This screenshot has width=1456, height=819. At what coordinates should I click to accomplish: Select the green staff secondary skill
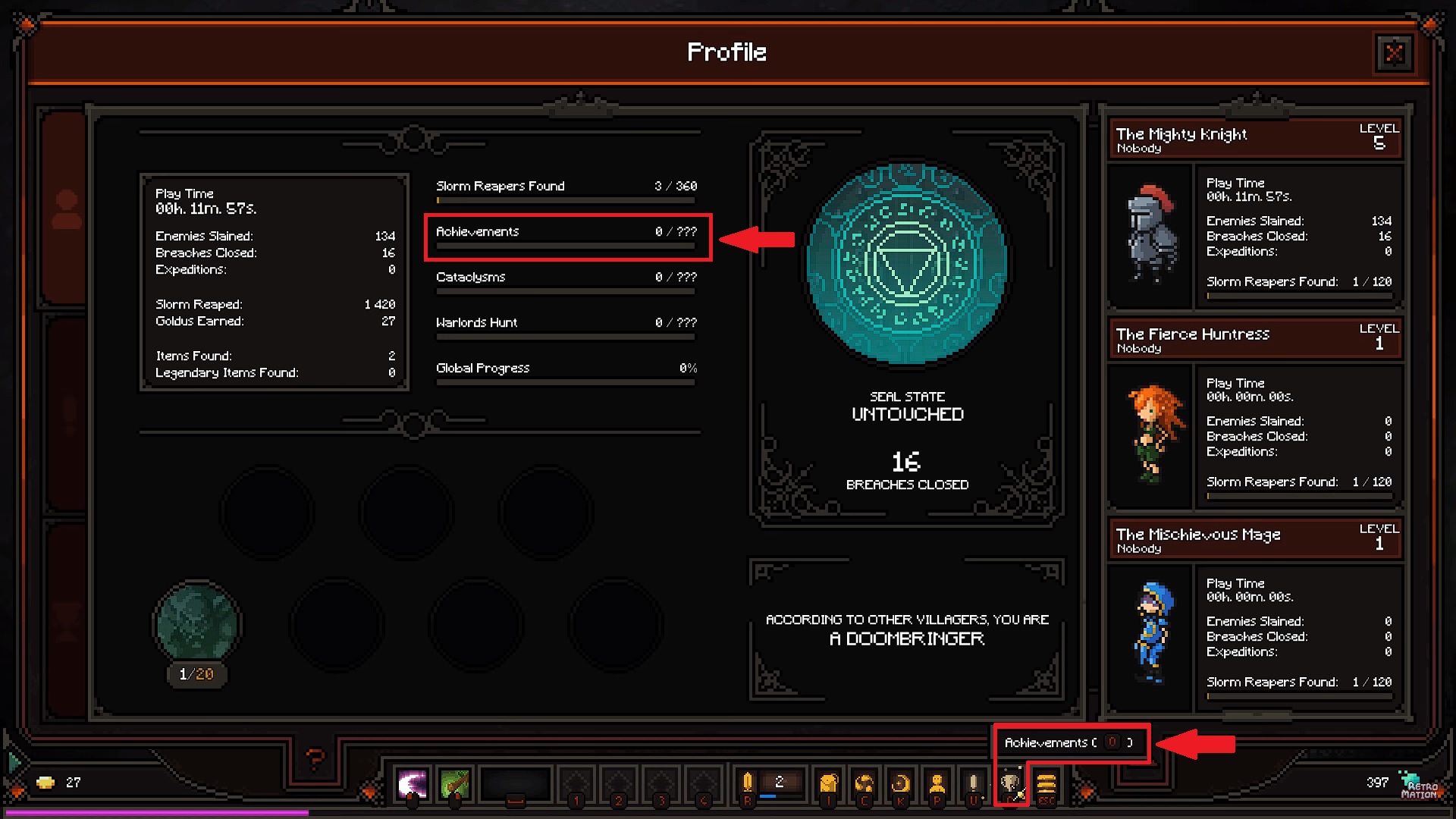(x=455, y=784)
